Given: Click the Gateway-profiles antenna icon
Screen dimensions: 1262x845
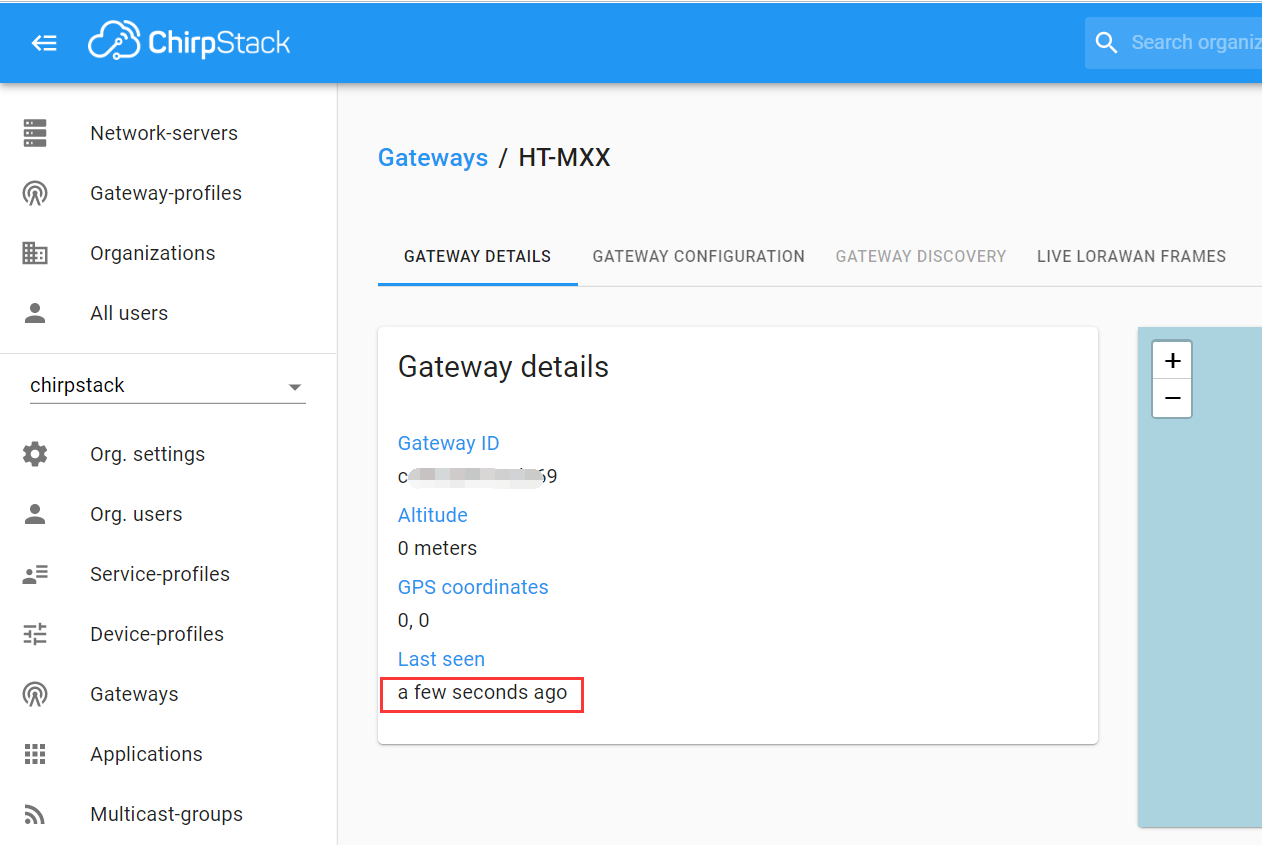Looking at the screenshot, I should 35,193.
